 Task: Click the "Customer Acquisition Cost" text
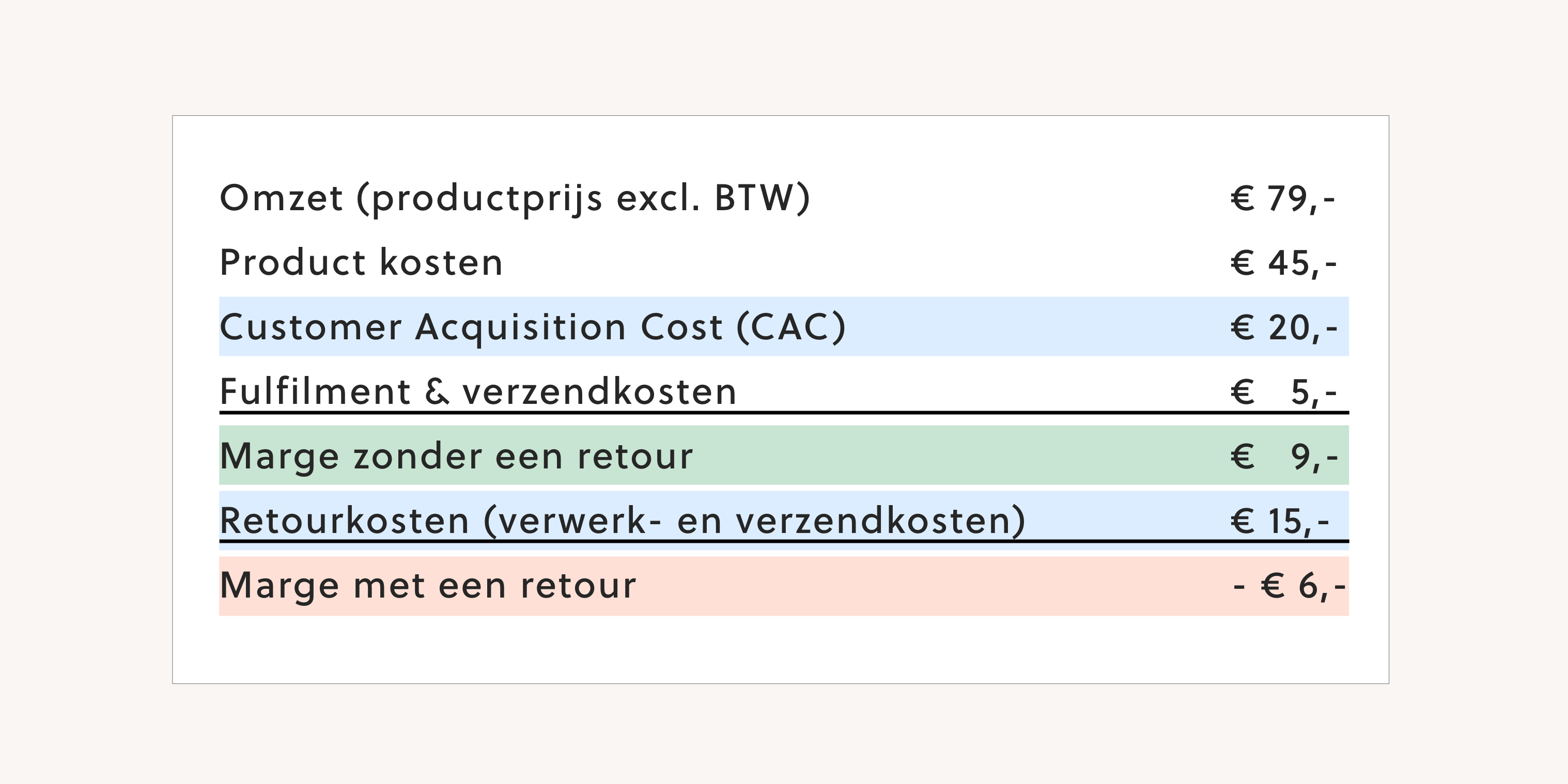point(471,327)
